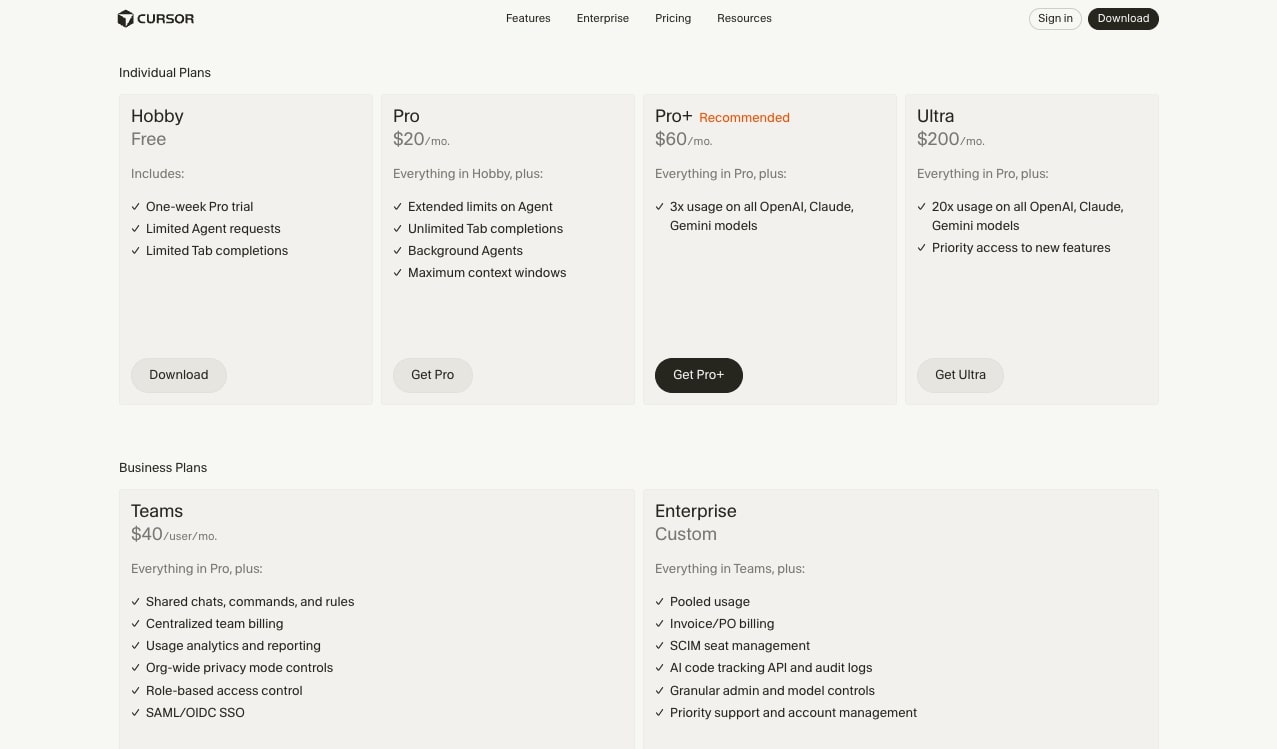Click the Teams plan heading

(157, 511)
